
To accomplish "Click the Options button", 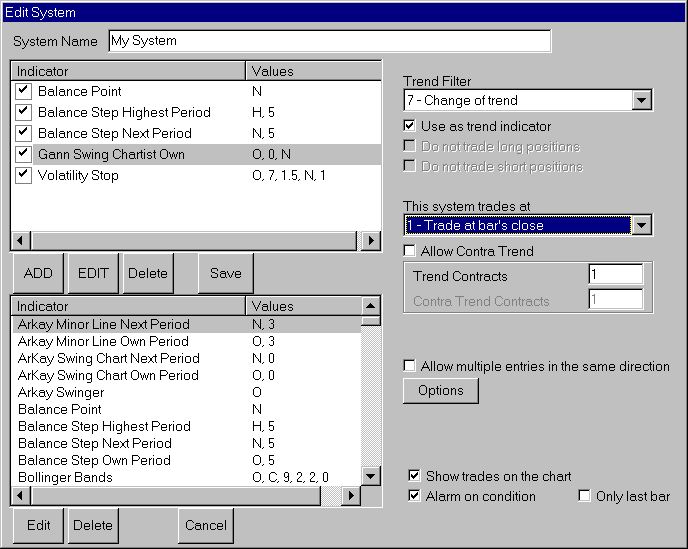I will coord(440,390).
